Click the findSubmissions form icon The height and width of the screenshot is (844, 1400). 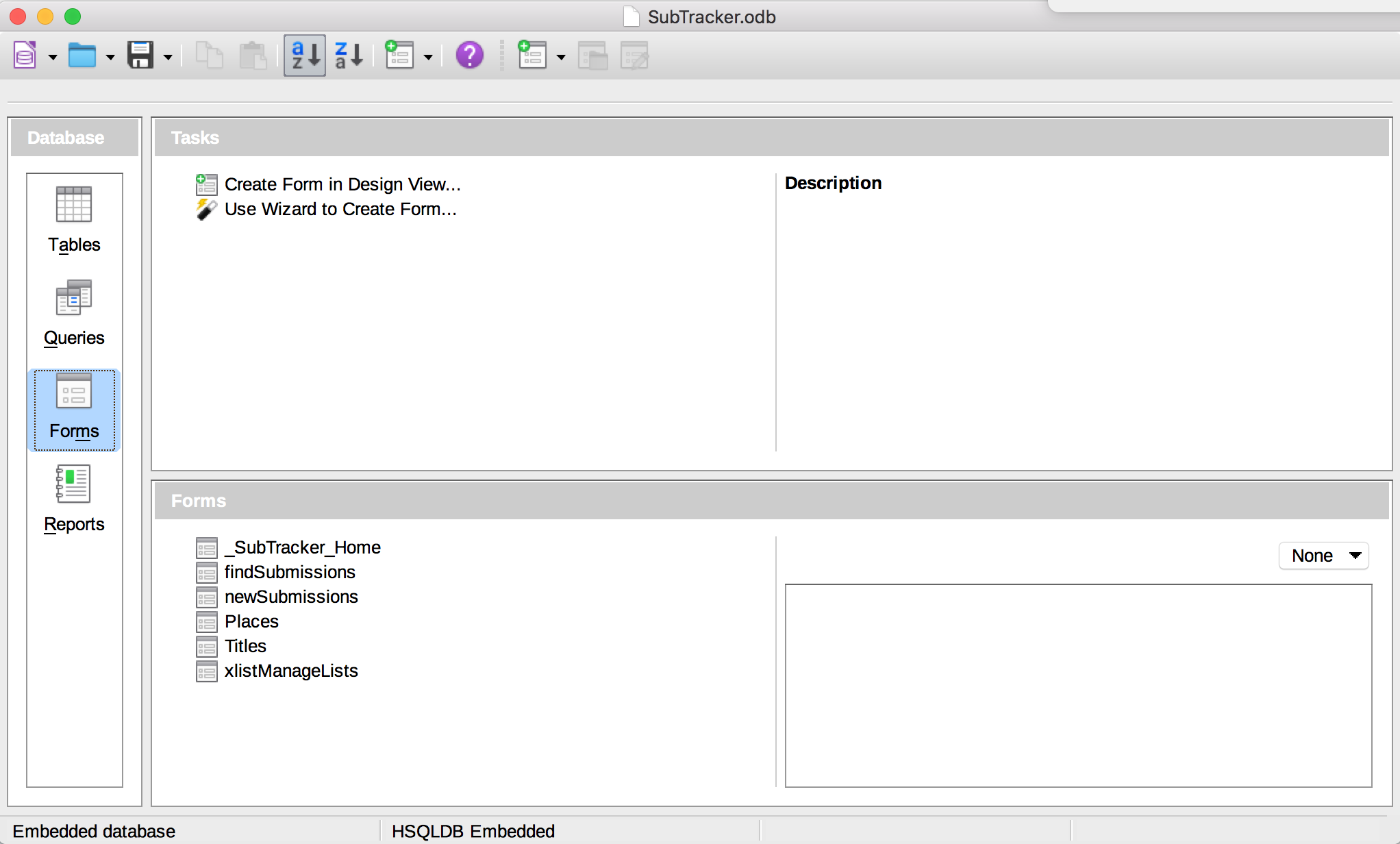pos(206,573)
